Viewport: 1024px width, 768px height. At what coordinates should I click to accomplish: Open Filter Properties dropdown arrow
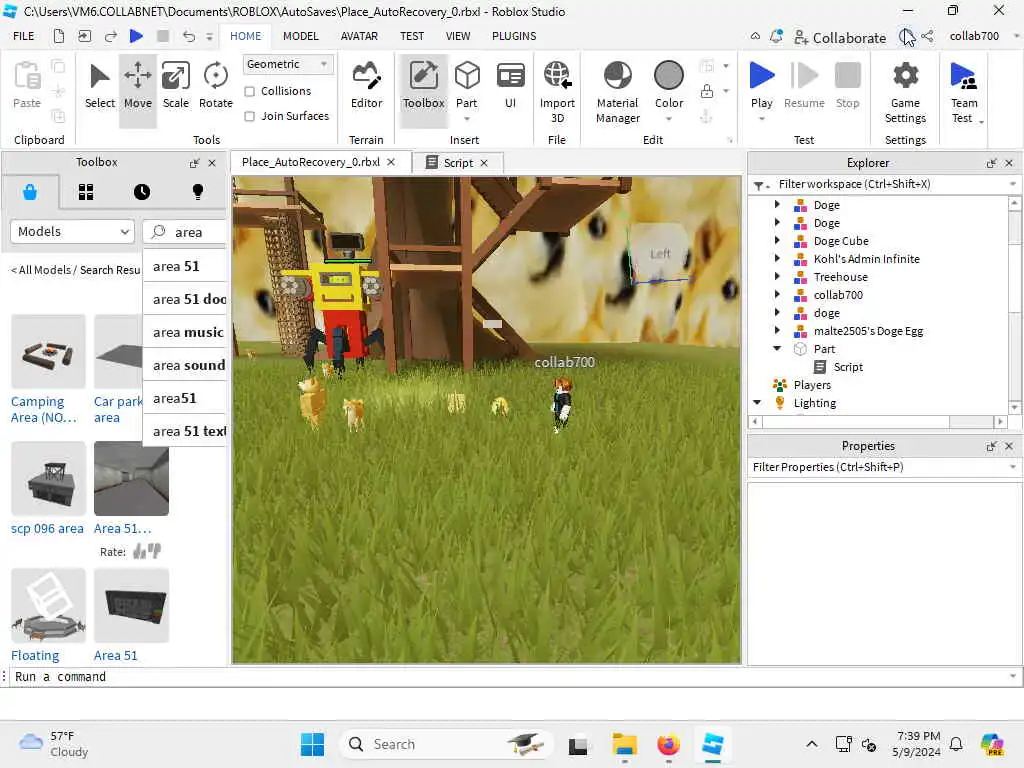click(x=1013, y=467)
